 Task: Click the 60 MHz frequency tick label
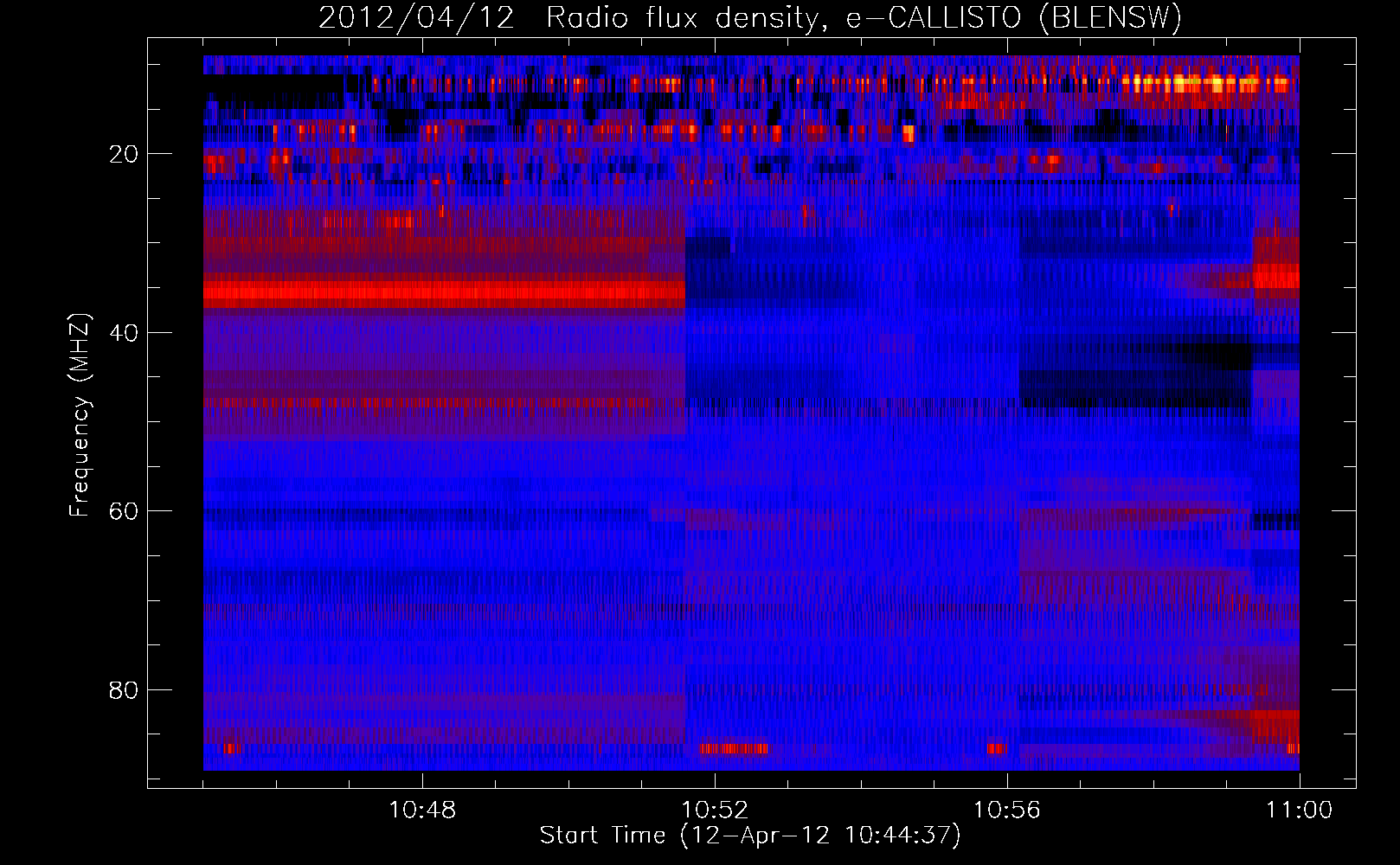124,511
